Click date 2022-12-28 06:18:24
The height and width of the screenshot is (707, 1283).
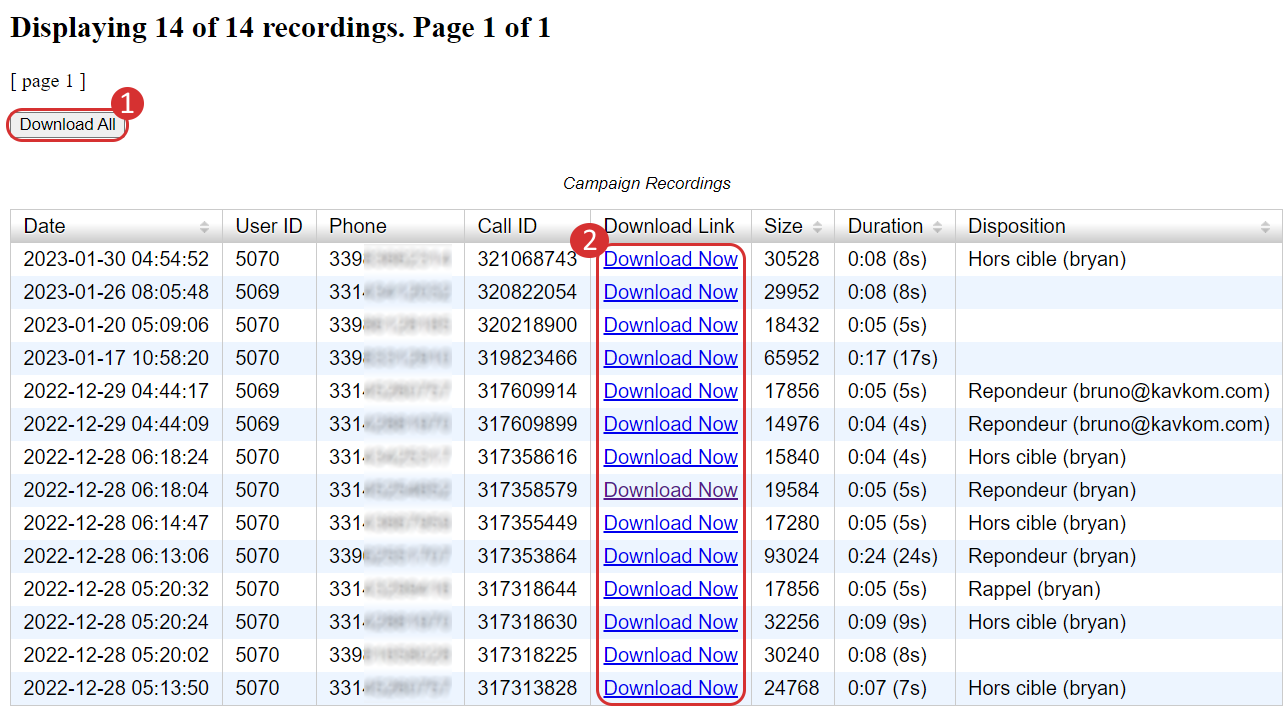116,457
